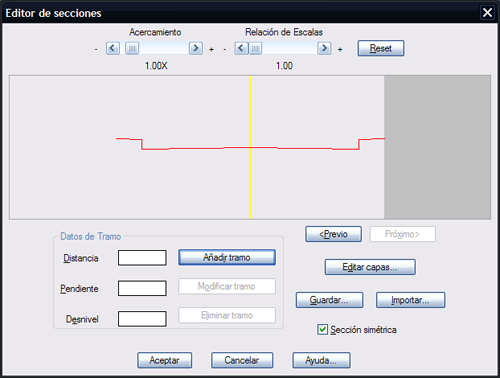Focus the Desnivel input field
The image size is (500, 378).
[x=142, y=319]
